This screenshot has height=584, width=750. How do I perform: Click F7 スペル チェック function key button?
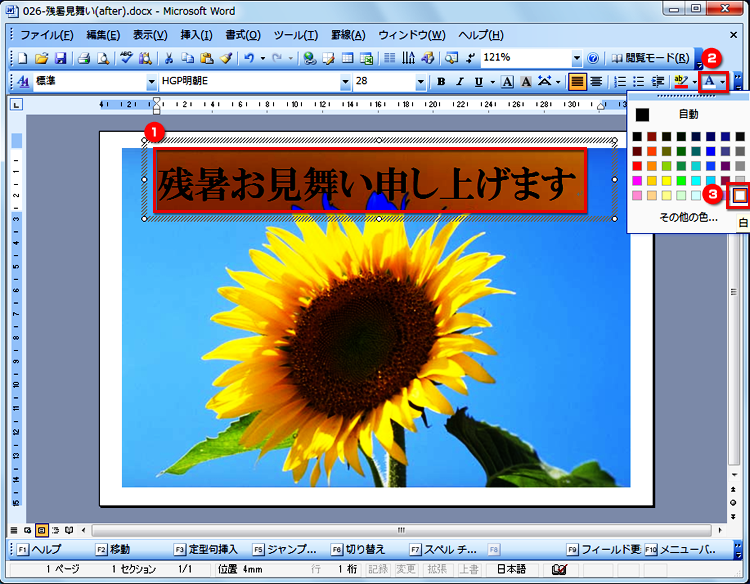443,550
